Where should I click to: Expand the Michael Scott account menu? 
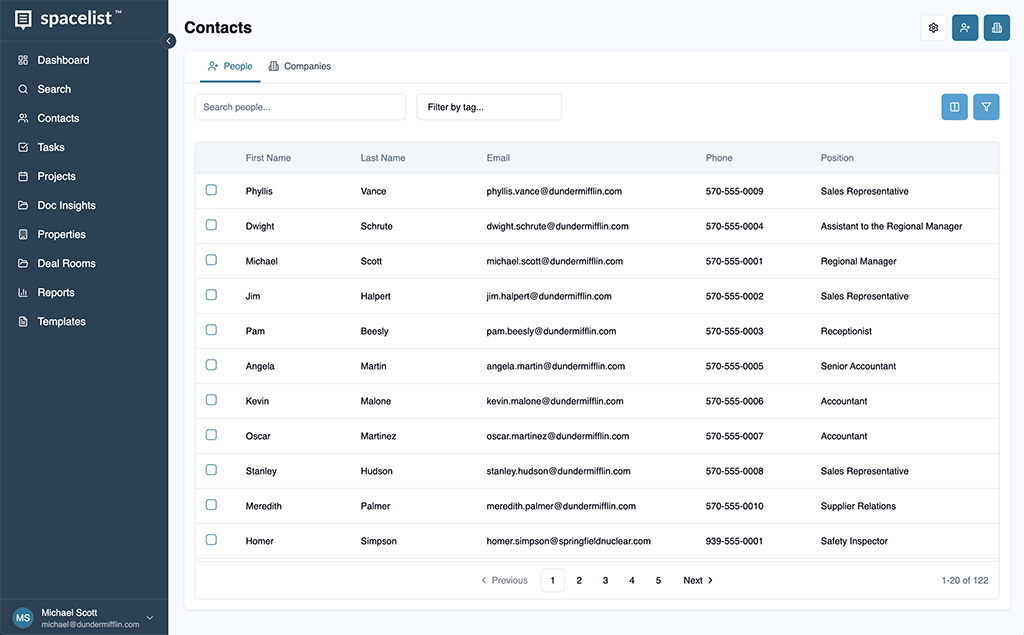[84, 617]
